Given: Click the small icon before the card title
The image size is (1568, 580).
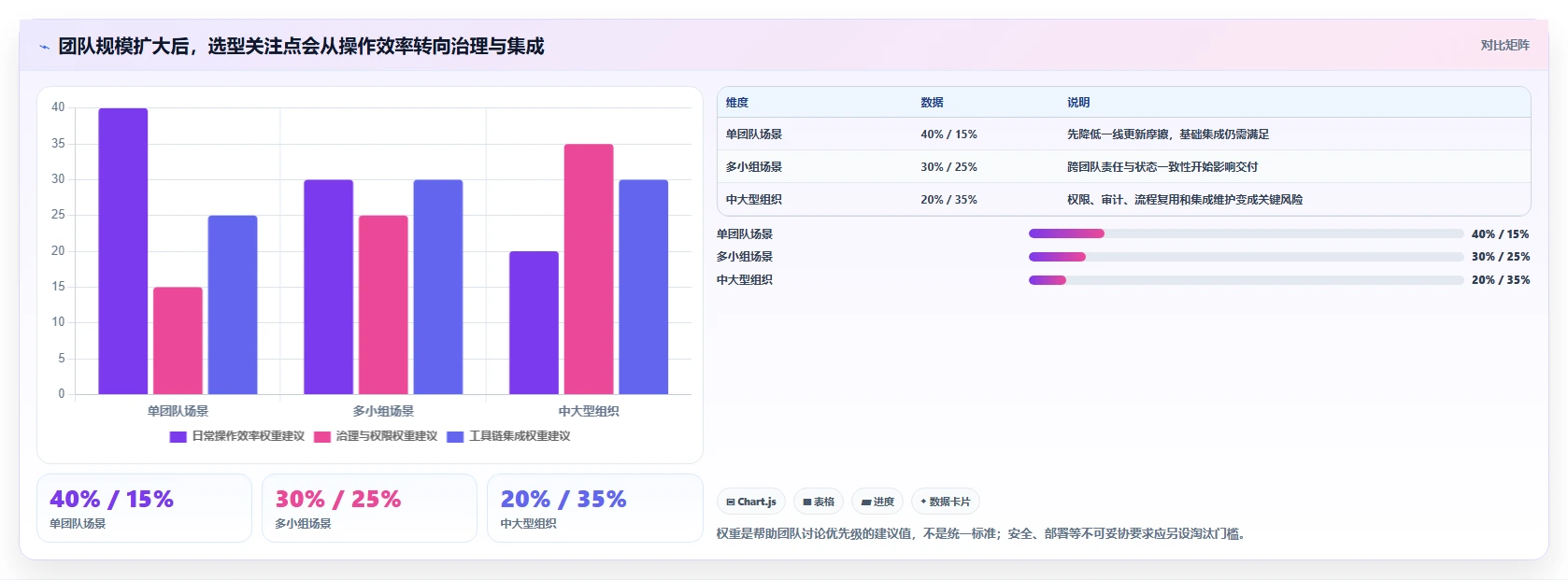Looking at the screenshot, I should [x=44, y=47].
